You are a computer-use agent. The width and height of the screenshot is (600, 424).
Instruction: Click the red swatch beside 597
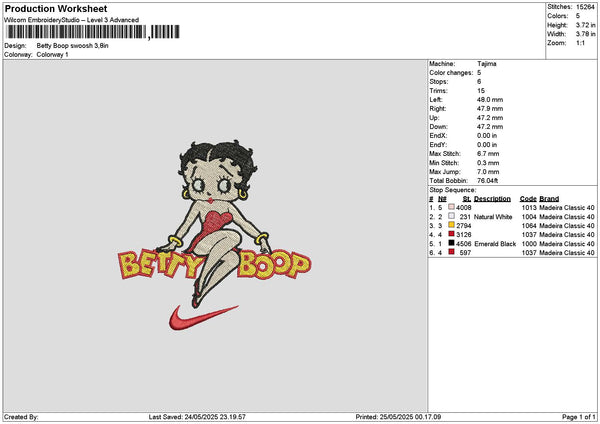click(x=451, y=252)
